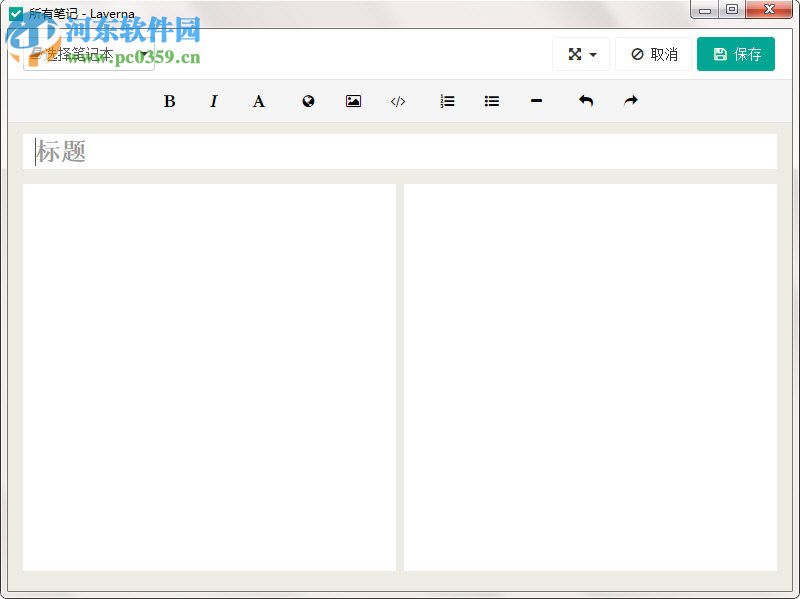Minimize the Laverna window
The height and width of the screenshot is (599, 800).
click(705, 10)
